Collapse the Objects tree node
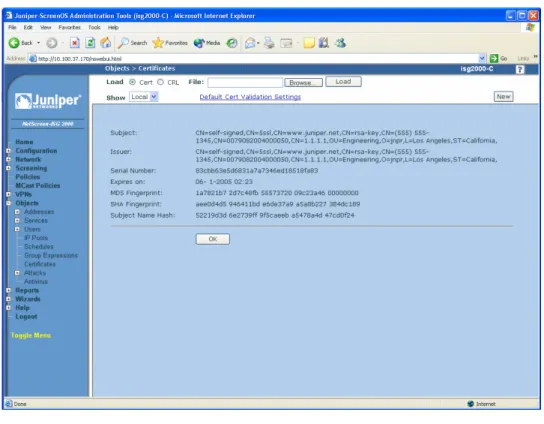Image resolution: width=544 pixels, height=424 pixels. tap(8, 203)
